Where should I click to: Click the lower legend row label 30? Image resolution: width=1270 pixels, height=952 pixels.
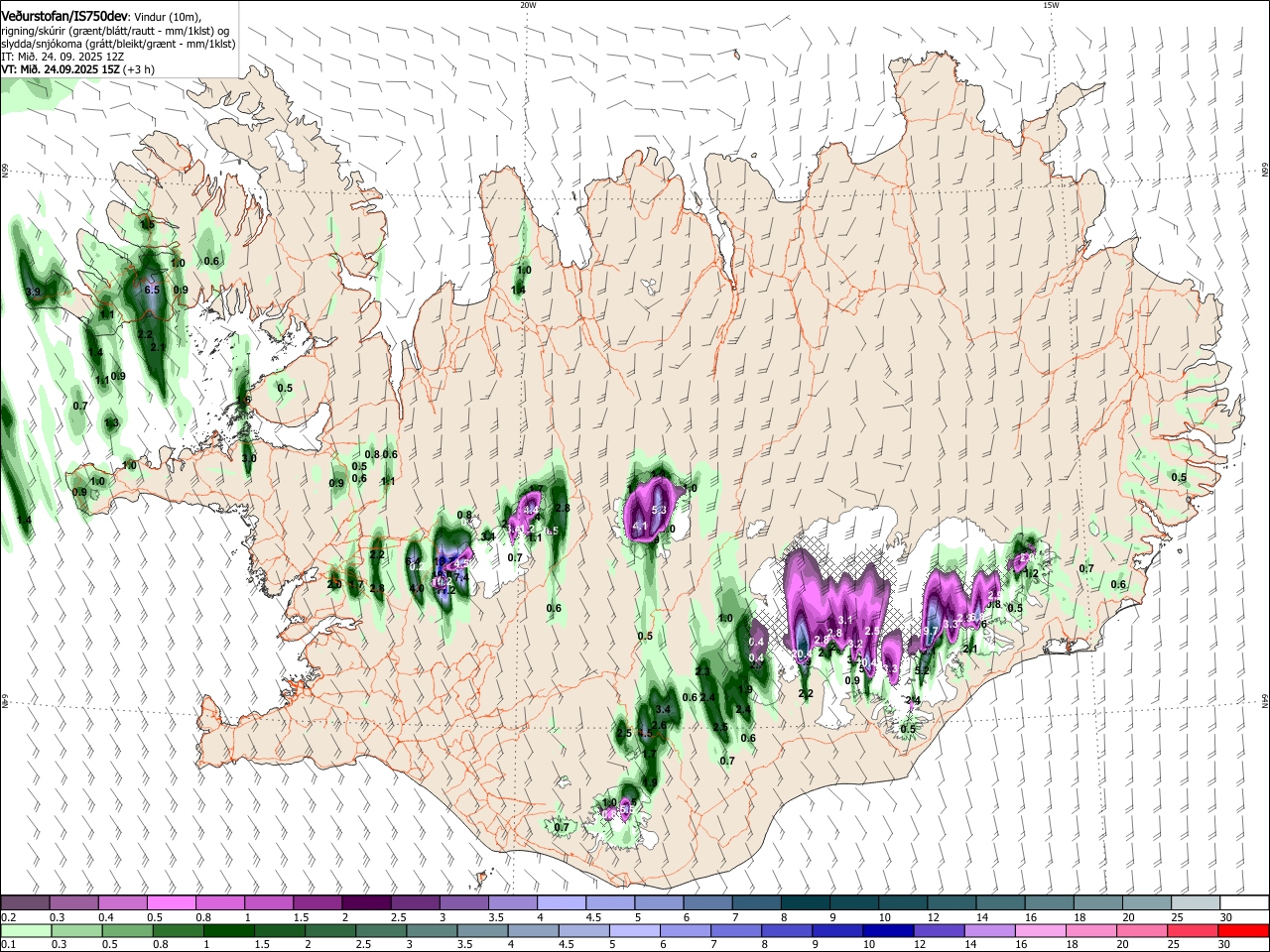(x=1226, y=945)
